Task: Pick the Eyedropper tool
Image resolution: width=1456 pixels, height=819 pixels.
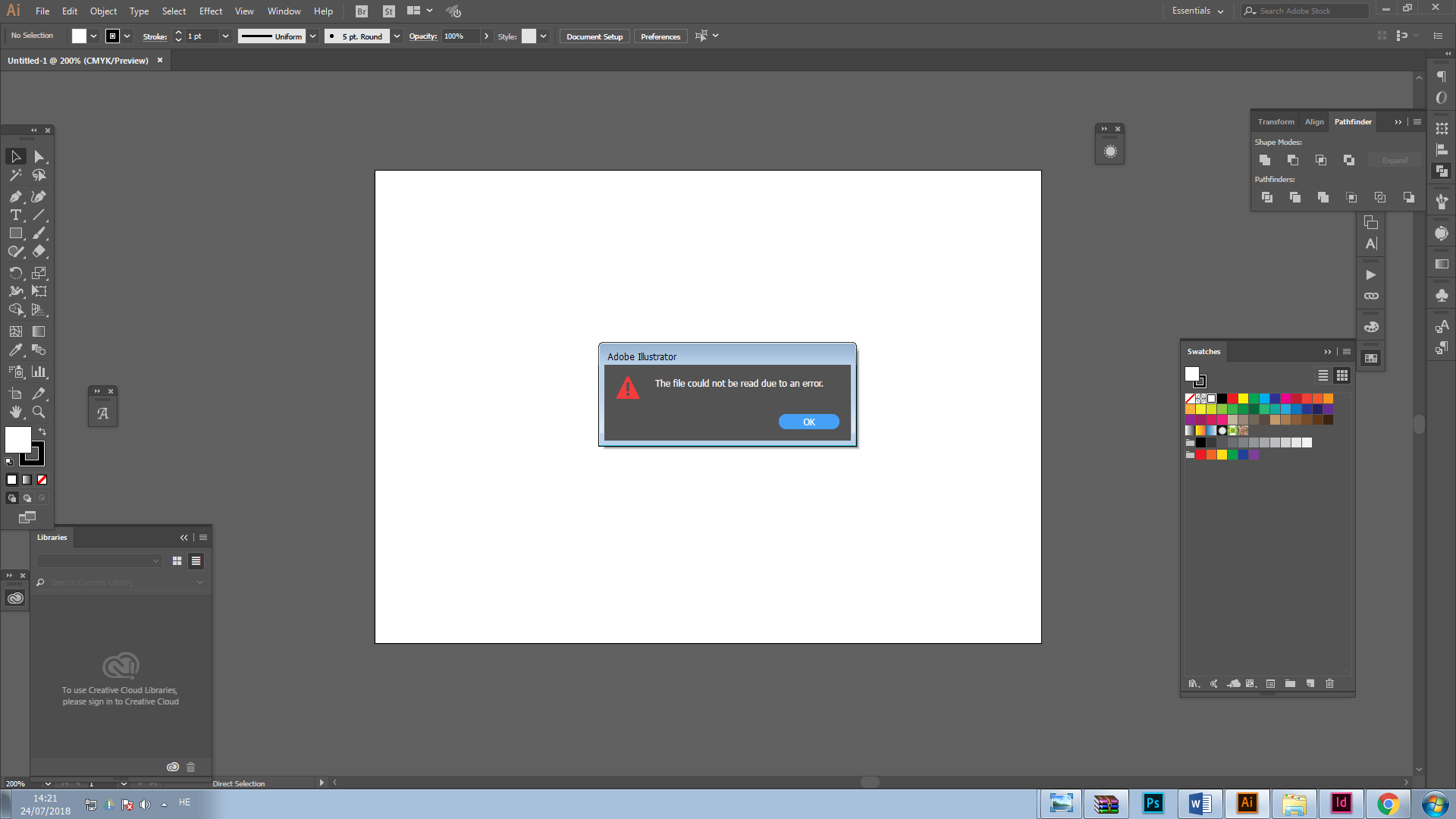Action: (15, 350)
